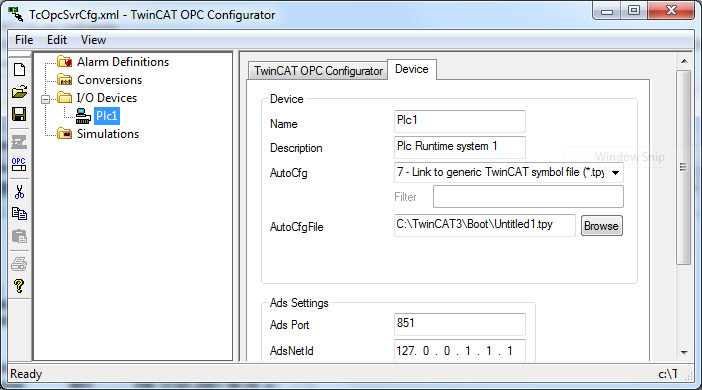Select Simulations in the tree
702x390 pixels.
108,134
